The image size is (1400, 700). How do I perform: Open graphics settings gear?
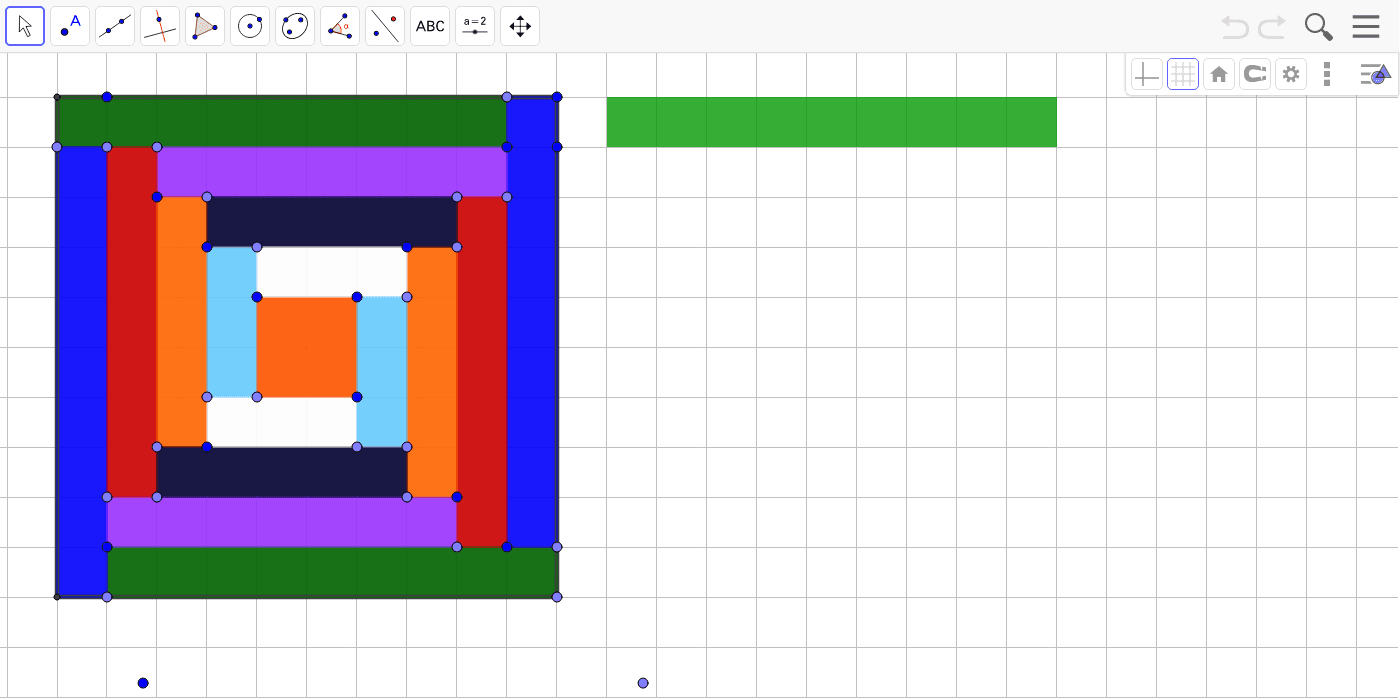[x=1291, y=74]
